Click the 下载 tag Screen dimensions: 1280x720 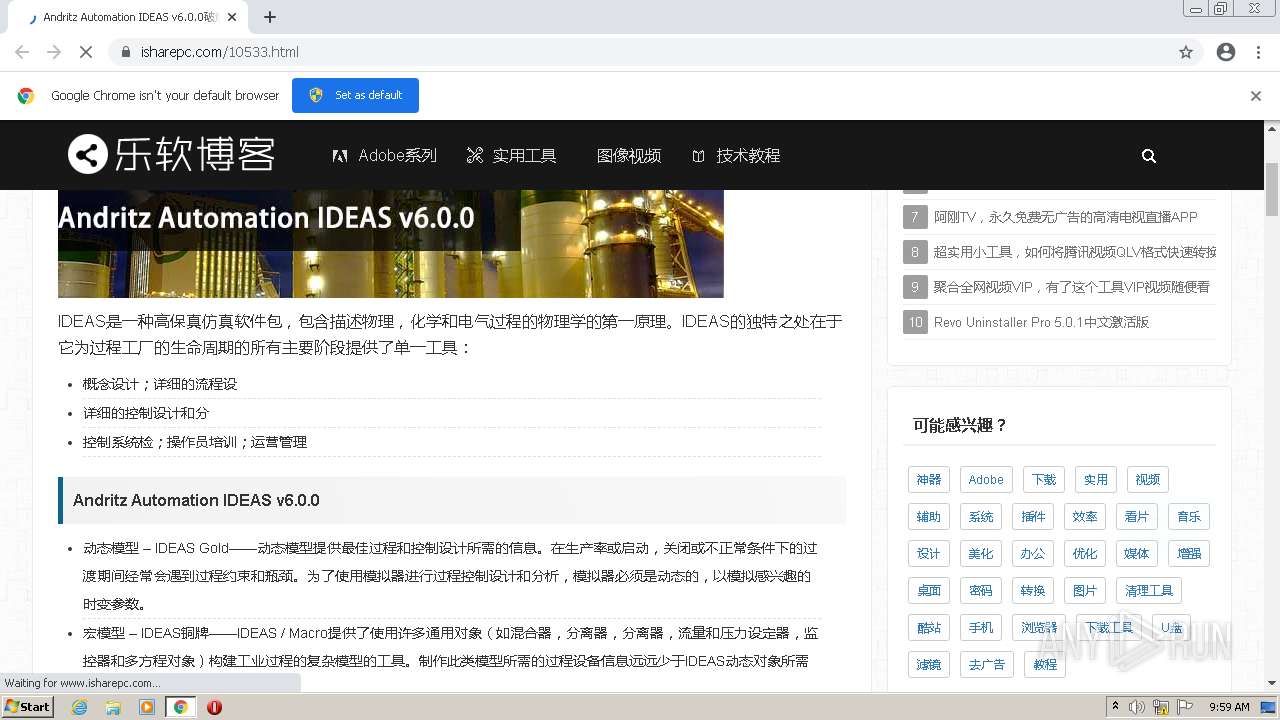pos(1044,480)
